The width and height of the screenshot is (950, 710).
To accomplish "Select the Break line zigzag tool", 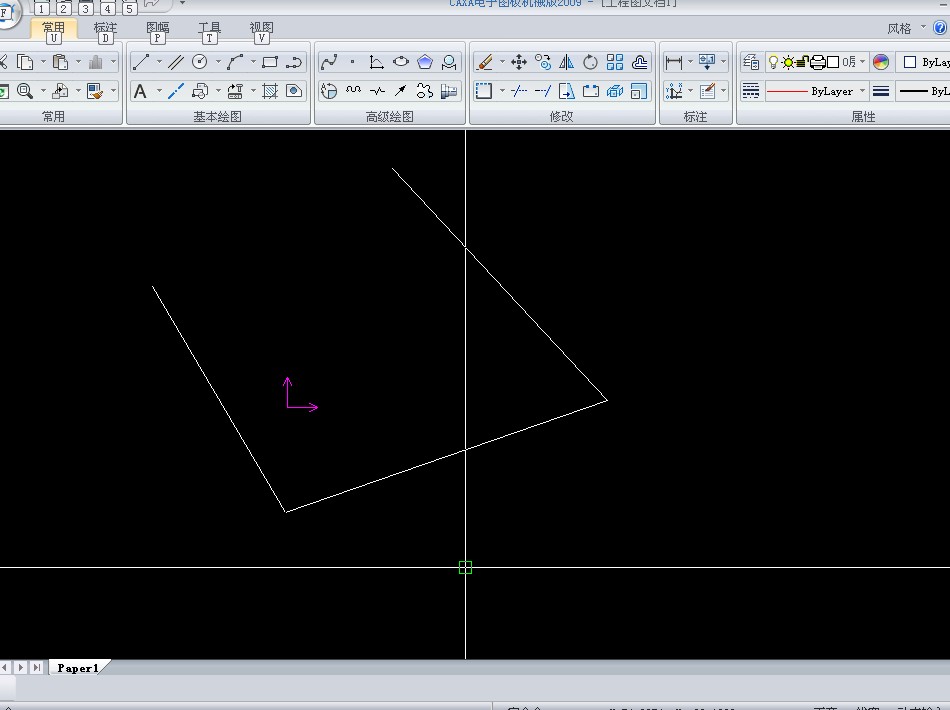I will 377,91.
